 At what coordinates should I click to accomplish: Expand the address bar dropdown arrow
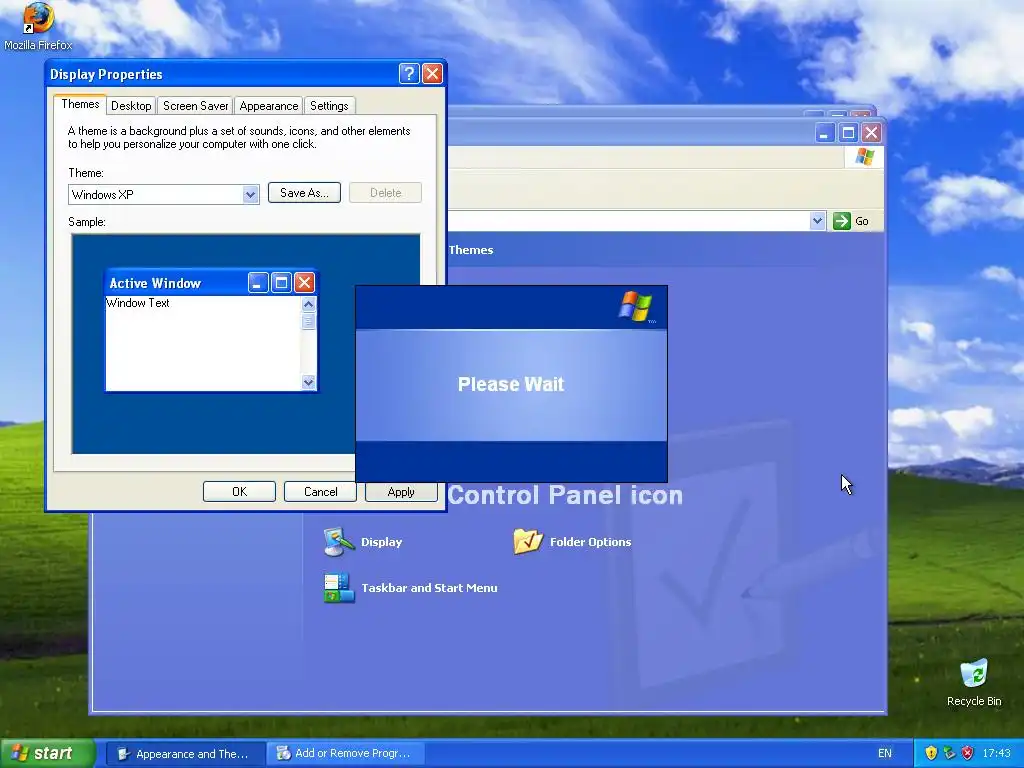(818, 221)
